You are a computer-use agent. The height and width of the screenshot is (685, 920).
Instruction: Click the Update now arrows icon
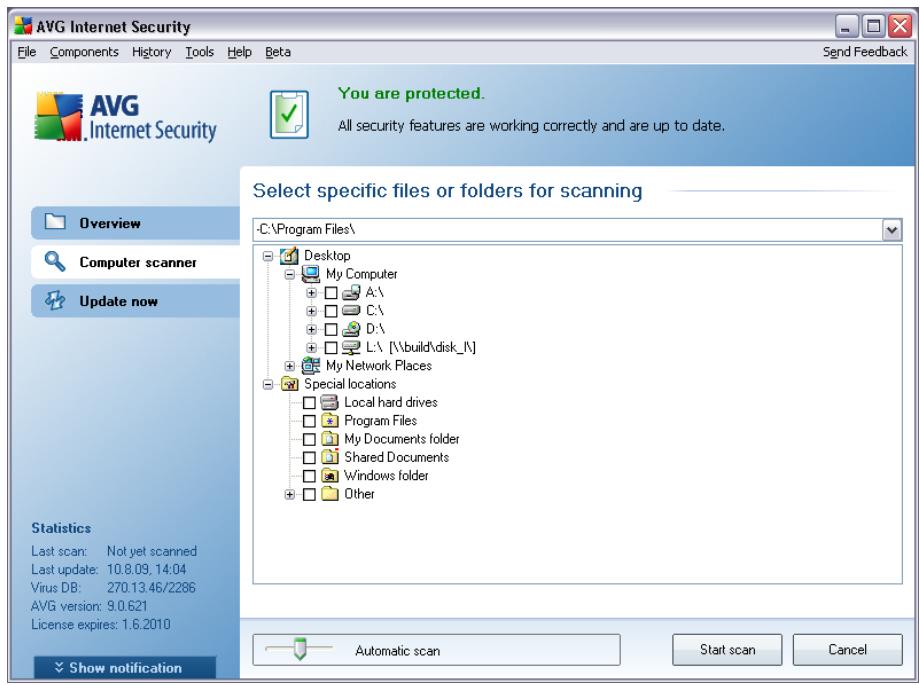pyautogui.click(x=55, y=300)
